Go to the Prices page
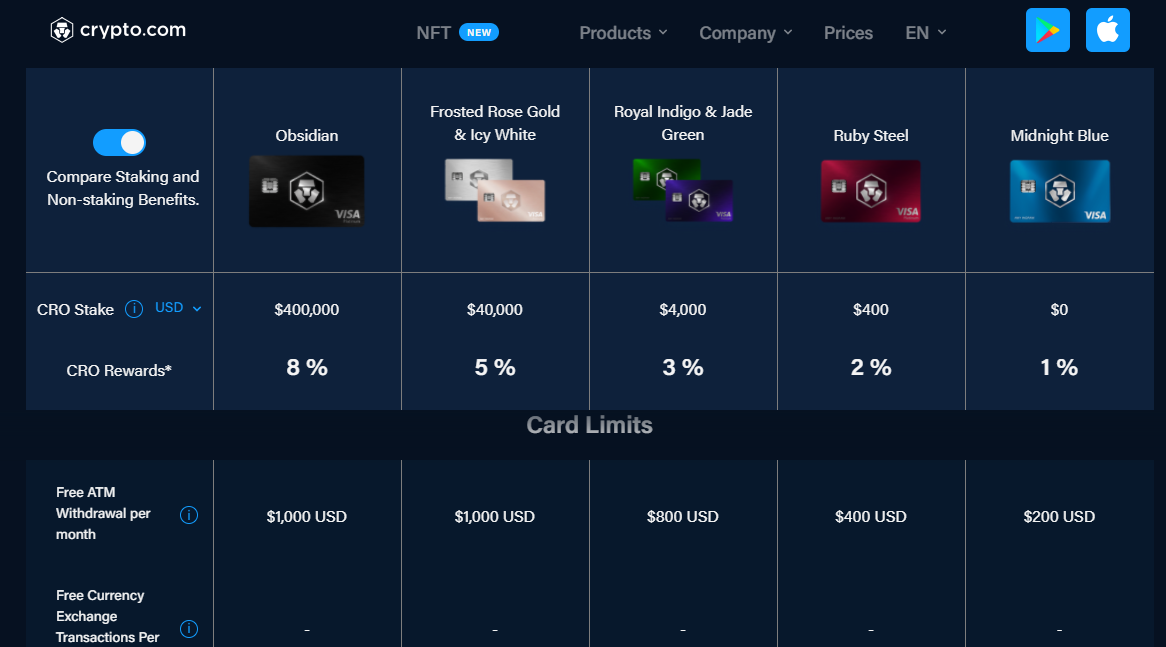 [848, 33]
